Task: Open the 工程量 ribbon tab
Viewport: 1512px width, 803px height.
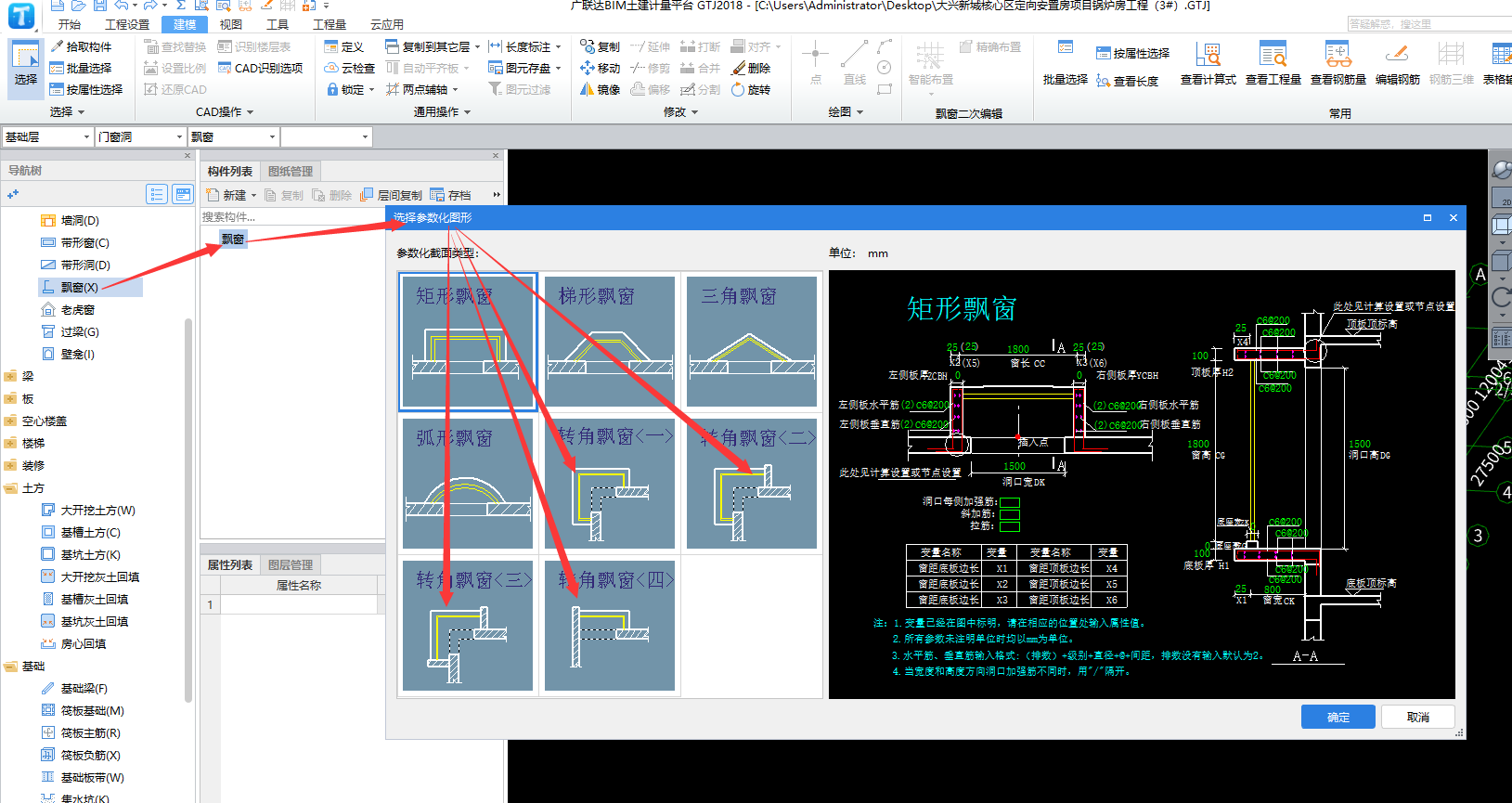Action: [x=330, y=24]
